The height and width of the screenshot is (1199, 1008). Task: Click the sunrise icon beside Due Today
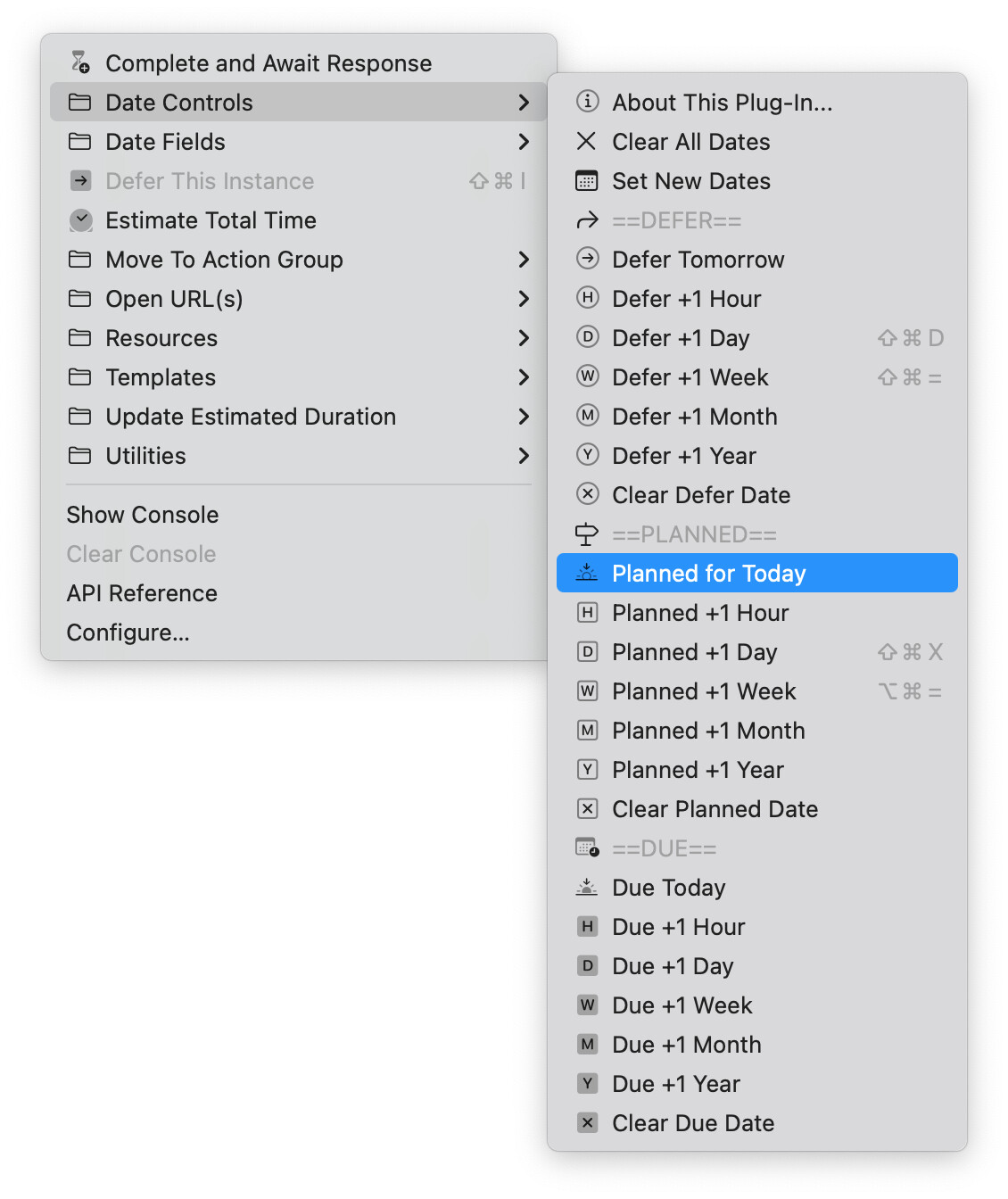(x=587, y=887)
